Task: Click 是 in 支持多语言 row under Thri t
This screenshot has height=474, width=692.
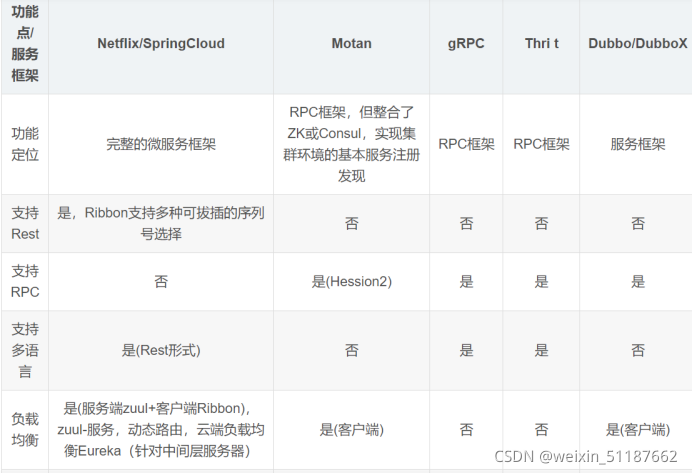Action: [542, 350]
